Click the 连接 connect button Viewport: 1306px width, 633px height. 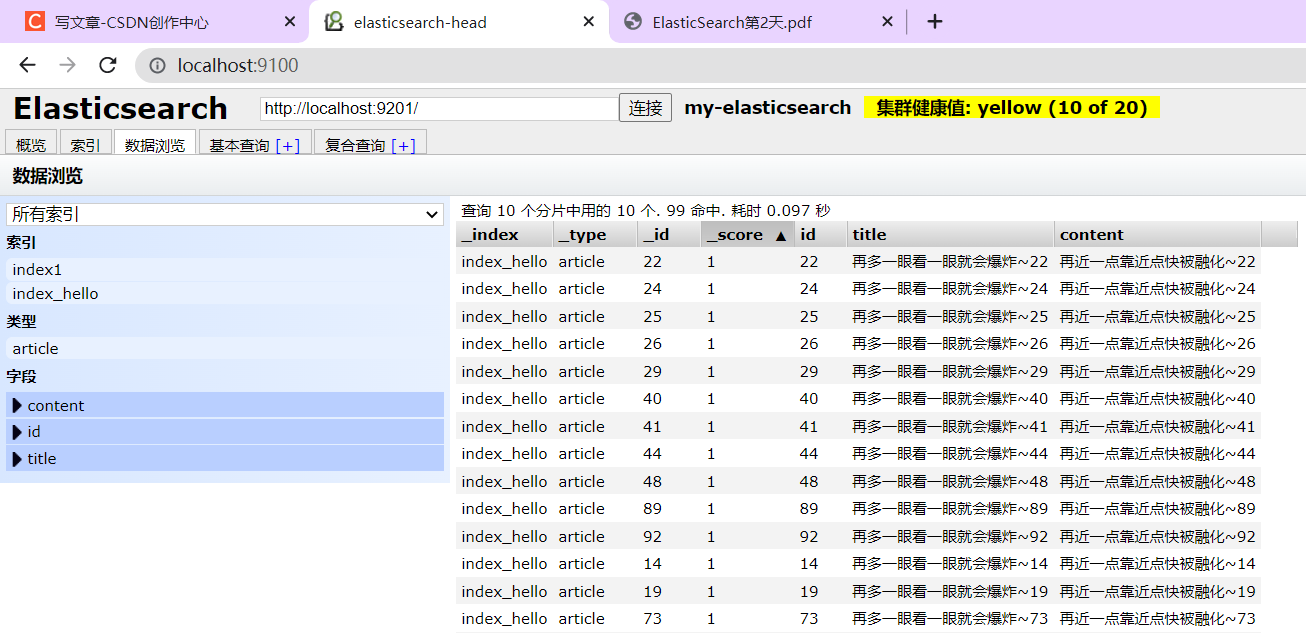pyautogui.click(x=645, y=108)
